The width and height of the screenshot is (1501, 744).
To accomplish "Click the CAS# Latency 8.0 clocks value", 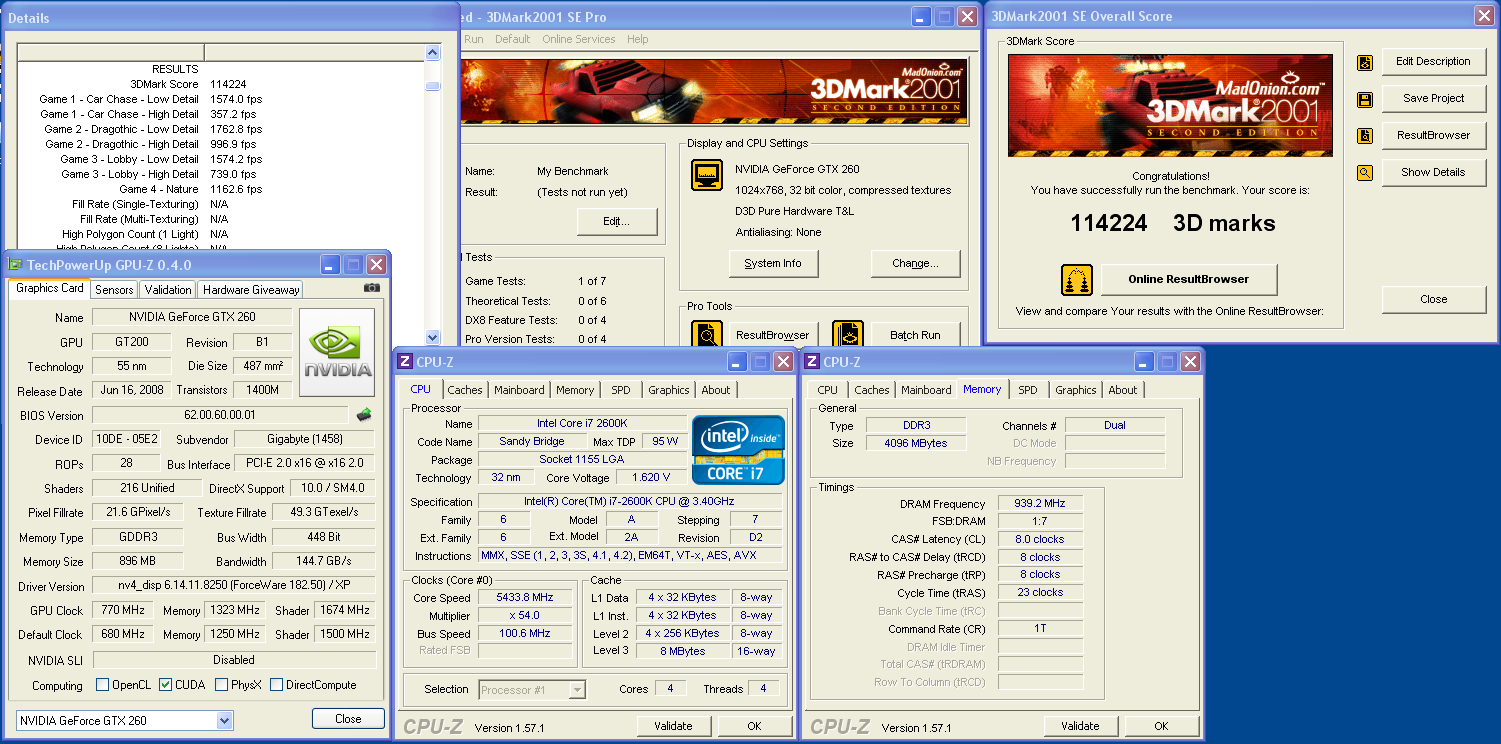I will [1039, 539].
